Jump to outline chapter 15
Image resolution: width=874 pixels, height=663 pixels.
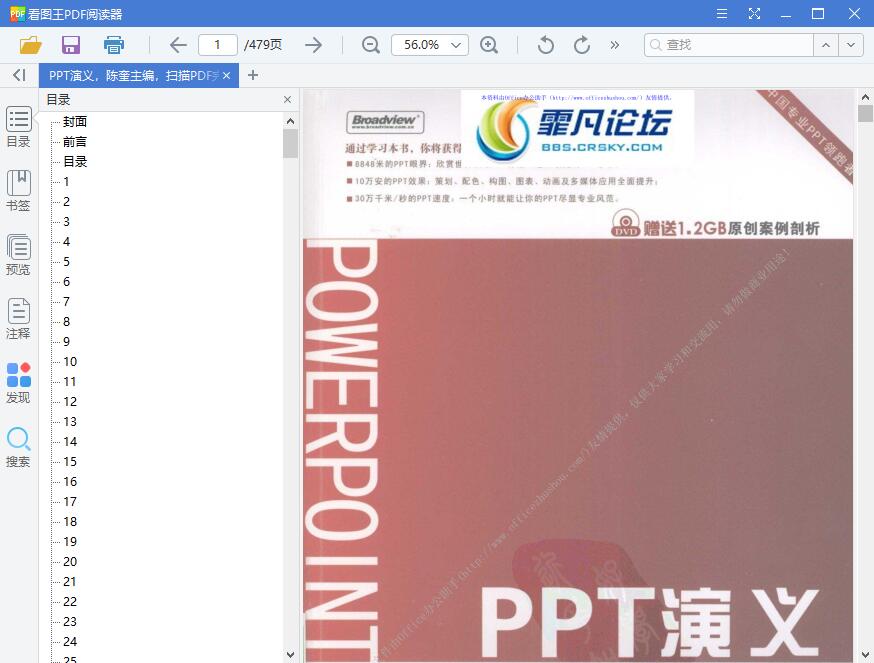pos(70,462)
